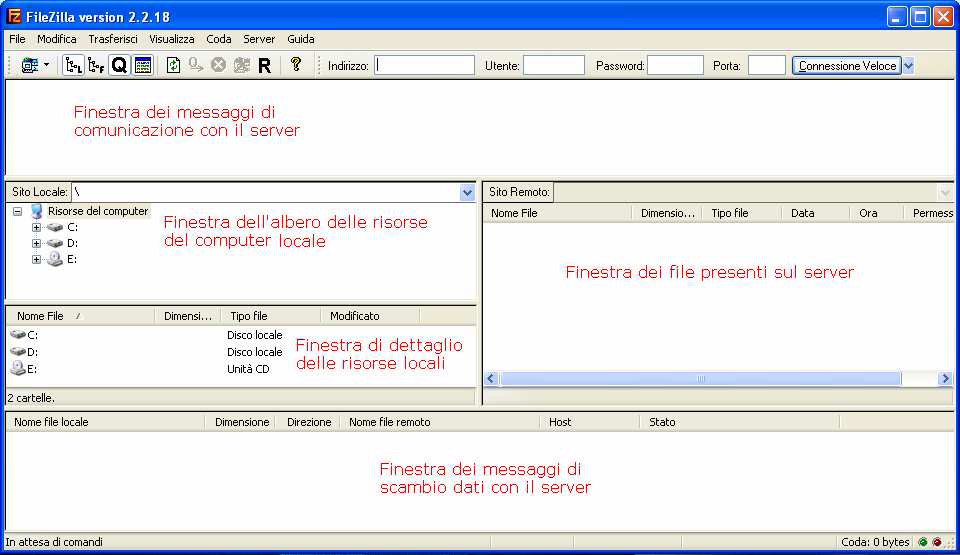Click the cancel operation icon
The image size is (960, 555).
[x=219, y=65]
